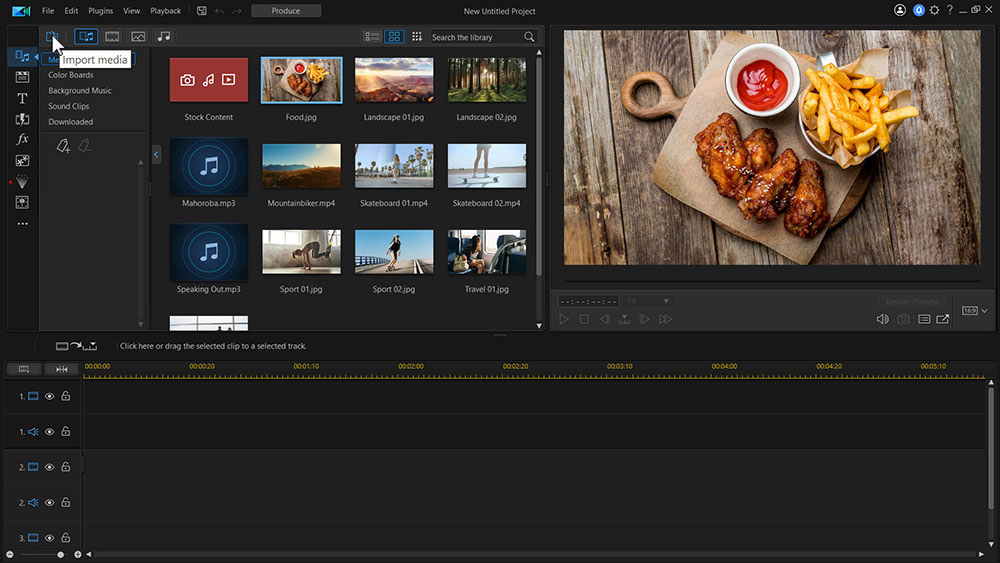Open the Effects Room fx icon
The height and width of the screenshot is (563, 1000).
(x=22, y=139)
